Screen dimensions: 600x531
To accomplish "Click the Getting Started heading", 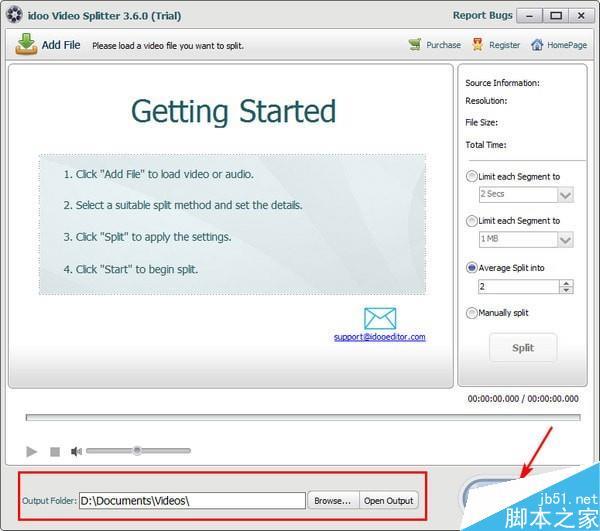I will 233,111.
